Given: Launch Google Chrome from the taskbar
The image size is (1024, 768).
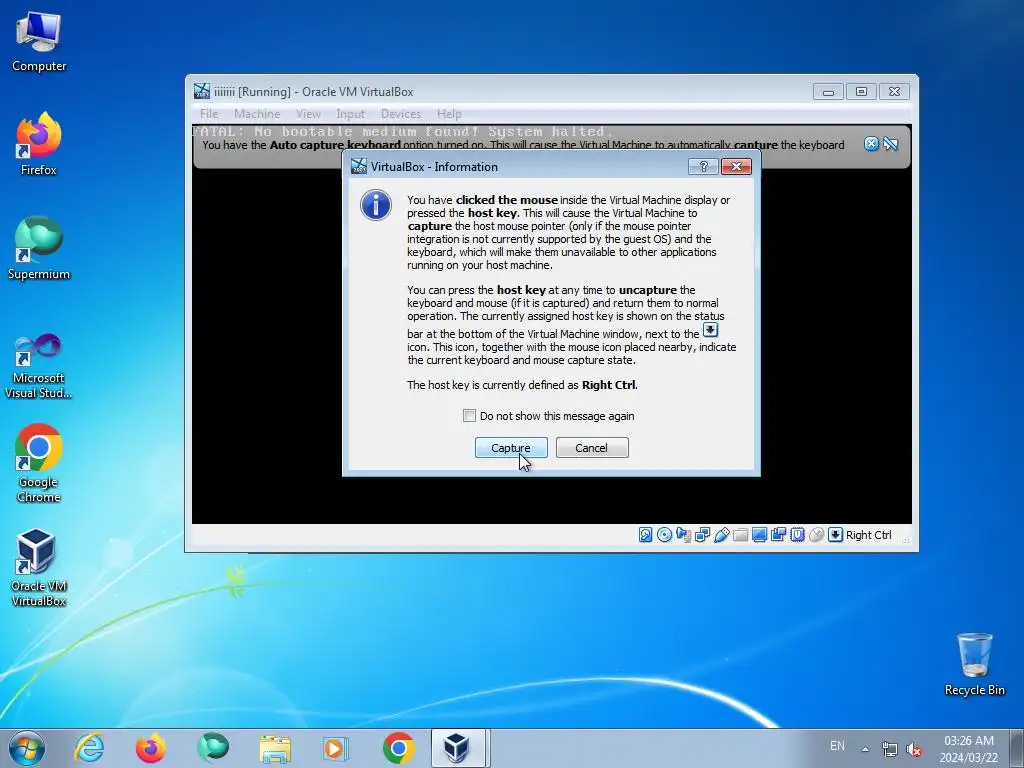Looking at the screenshot, I should click(x=399, y=748).
